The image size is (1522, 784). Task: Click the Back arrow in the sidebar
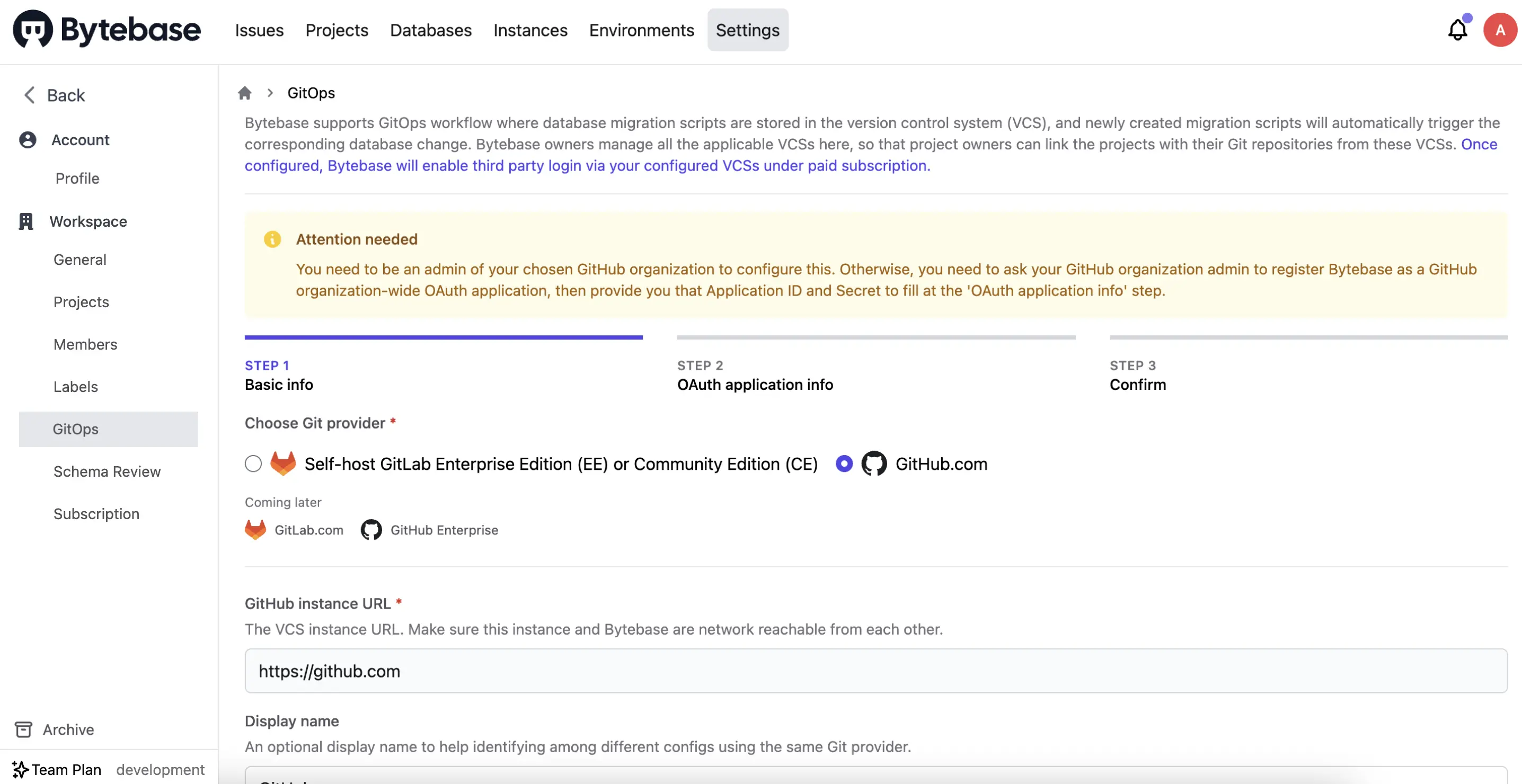pos(29,95)
